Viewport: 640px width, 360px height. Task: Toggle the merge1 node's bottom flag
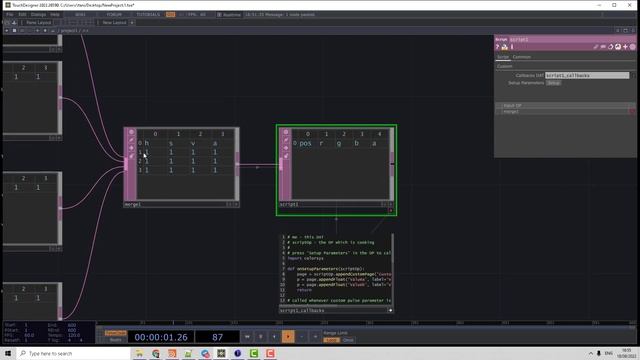(131, 156)
